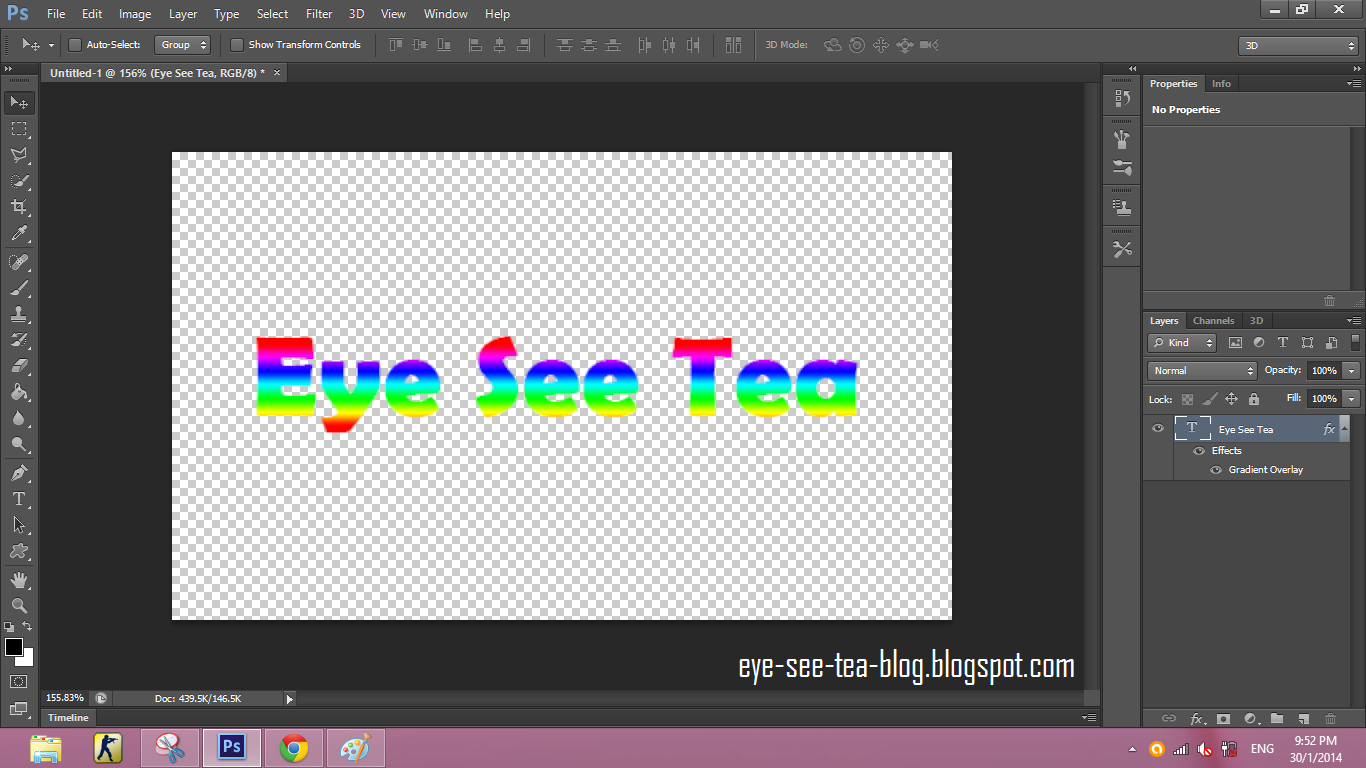Create a new layer
The height and width of the screenshot is (768, 1366).
click(x=1303, y=719)
